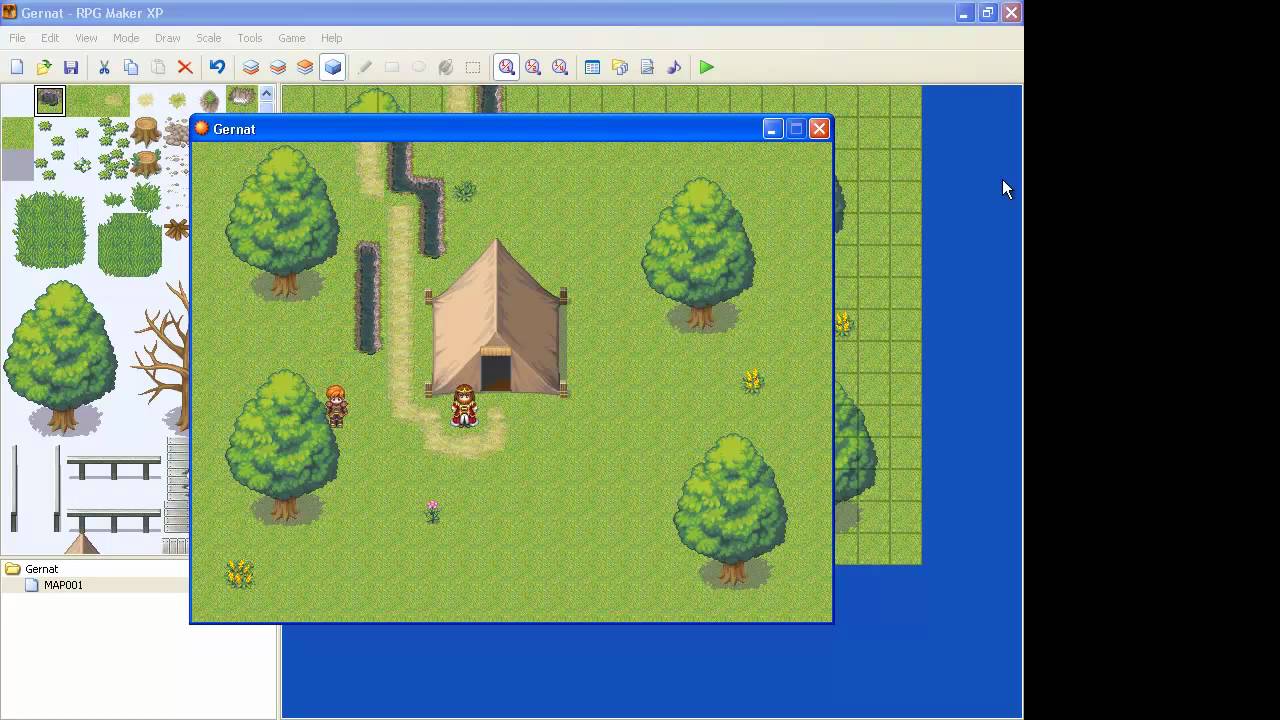
Task: Start Playtest with green play arrow
Action: (707, 67)
